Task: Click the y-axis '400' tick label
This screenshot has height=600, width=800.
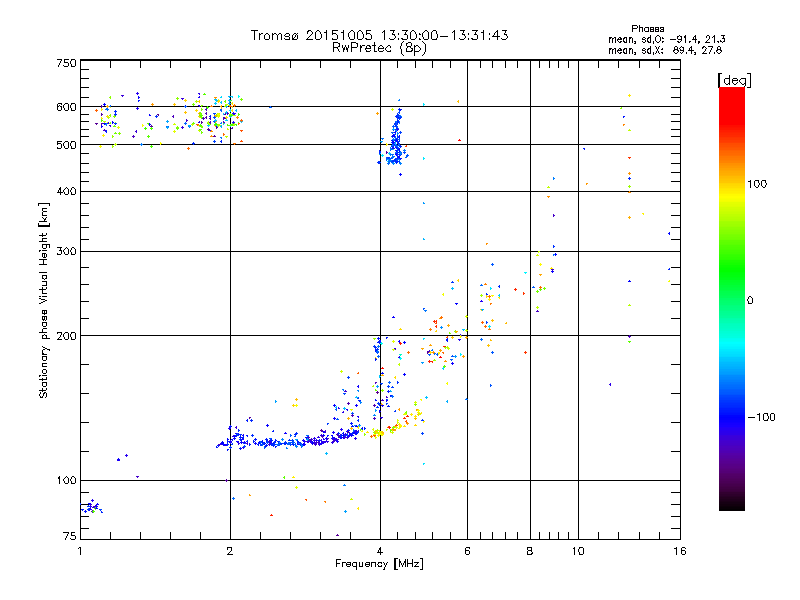Action: click(x=66, y=191)
